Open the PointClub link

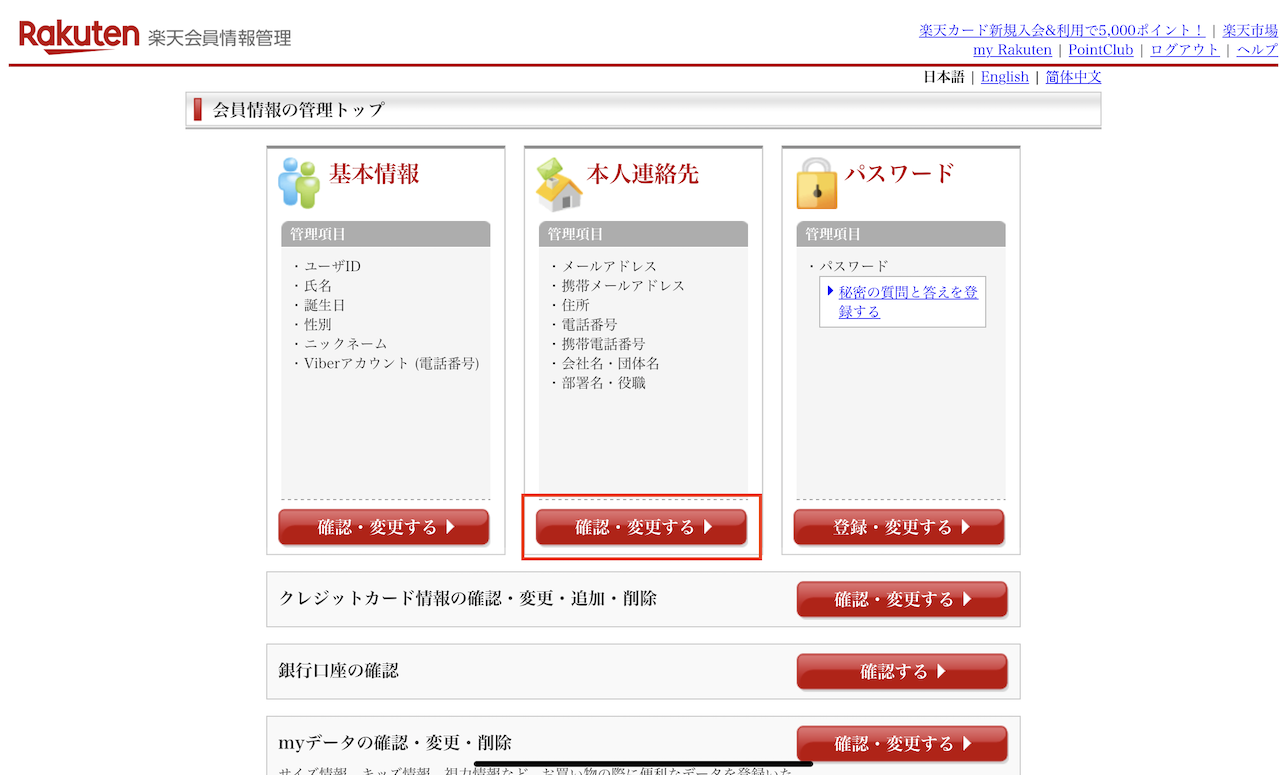tap(1100, 50)
